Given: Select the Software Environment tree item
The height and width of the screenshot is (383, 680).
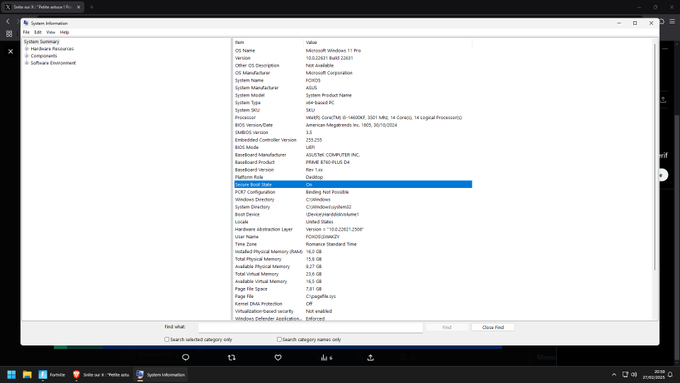Looking at the screenshot, I should click(x=53, y=63).
